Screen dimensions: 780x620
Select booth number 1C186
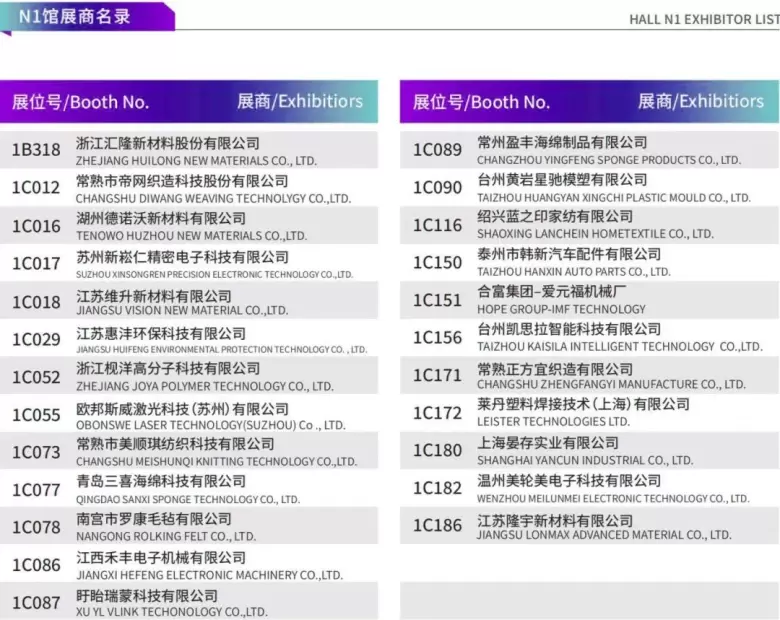[x=438, y=525]
